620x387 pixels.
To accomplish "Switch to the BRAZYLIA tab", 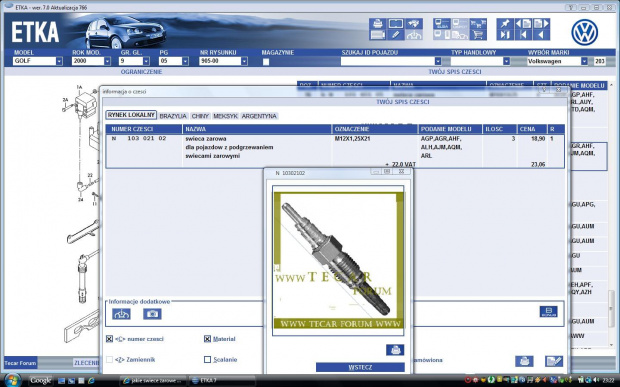I will (173, 116).
